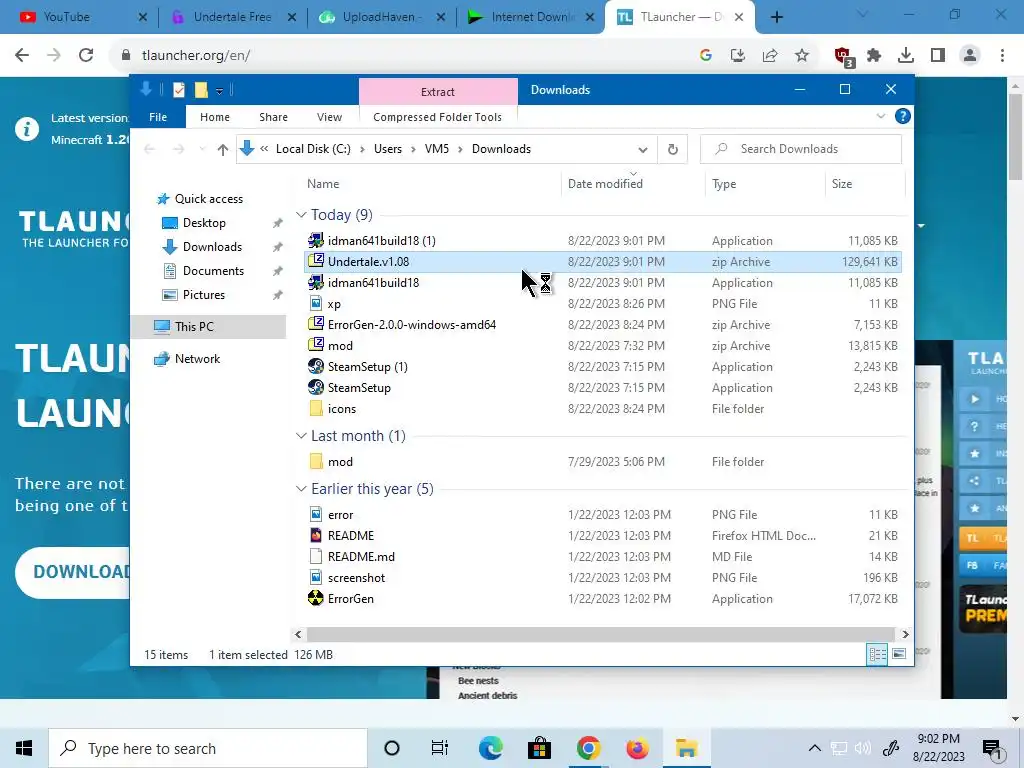Open Firefox from the taskbar
This screenshot has height=768, width=1024.
(637, 748)
